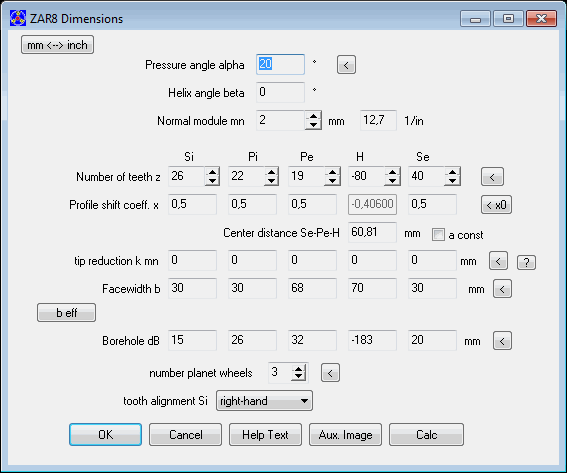Increase Normal module mn with up arrow
567x473 pixels.
[313, 116]
